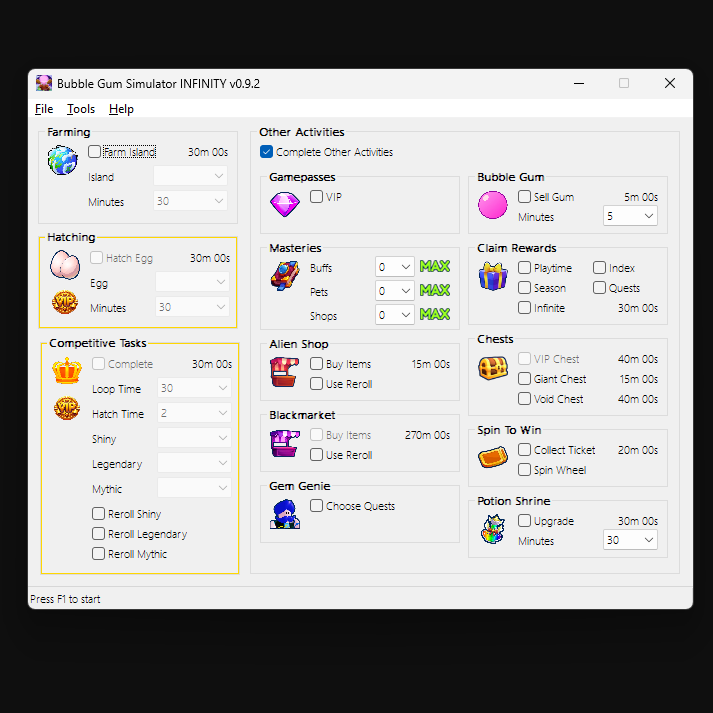Open the Buffs mastery level dropdown

(395, 267)
